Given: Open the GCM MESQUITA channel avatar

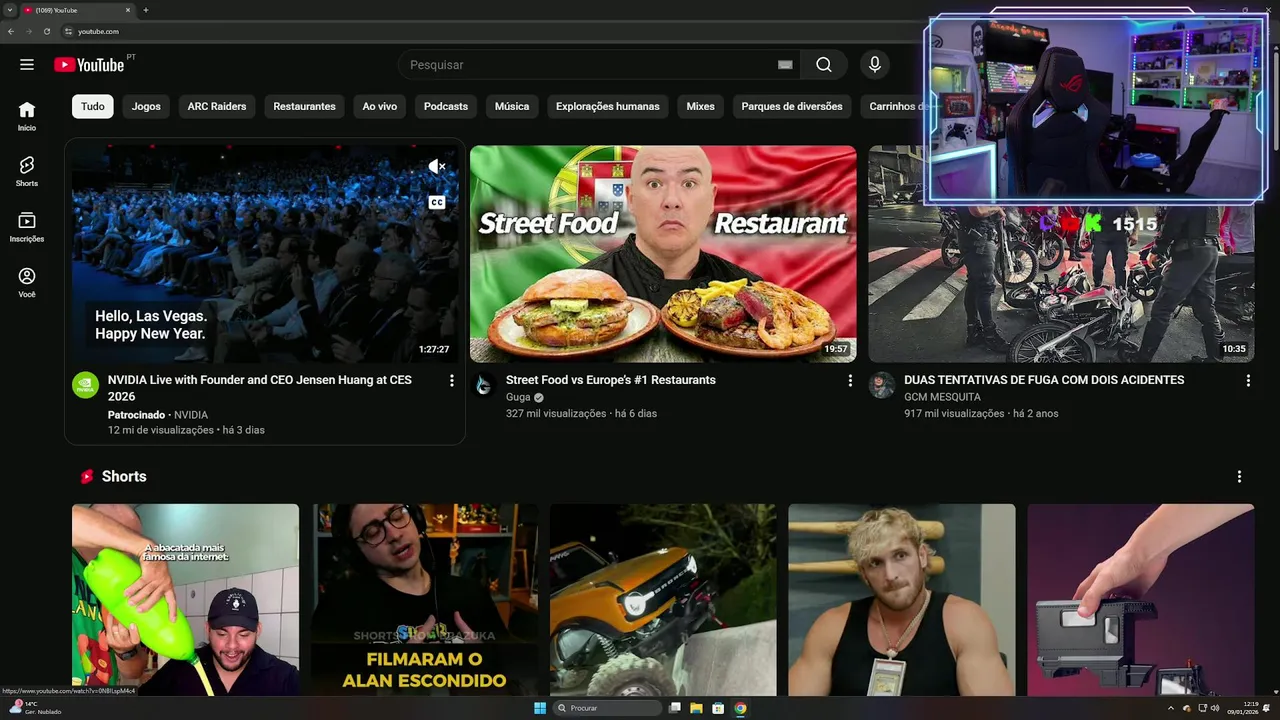Looking at the screenshot, I should tap(882, 385).
